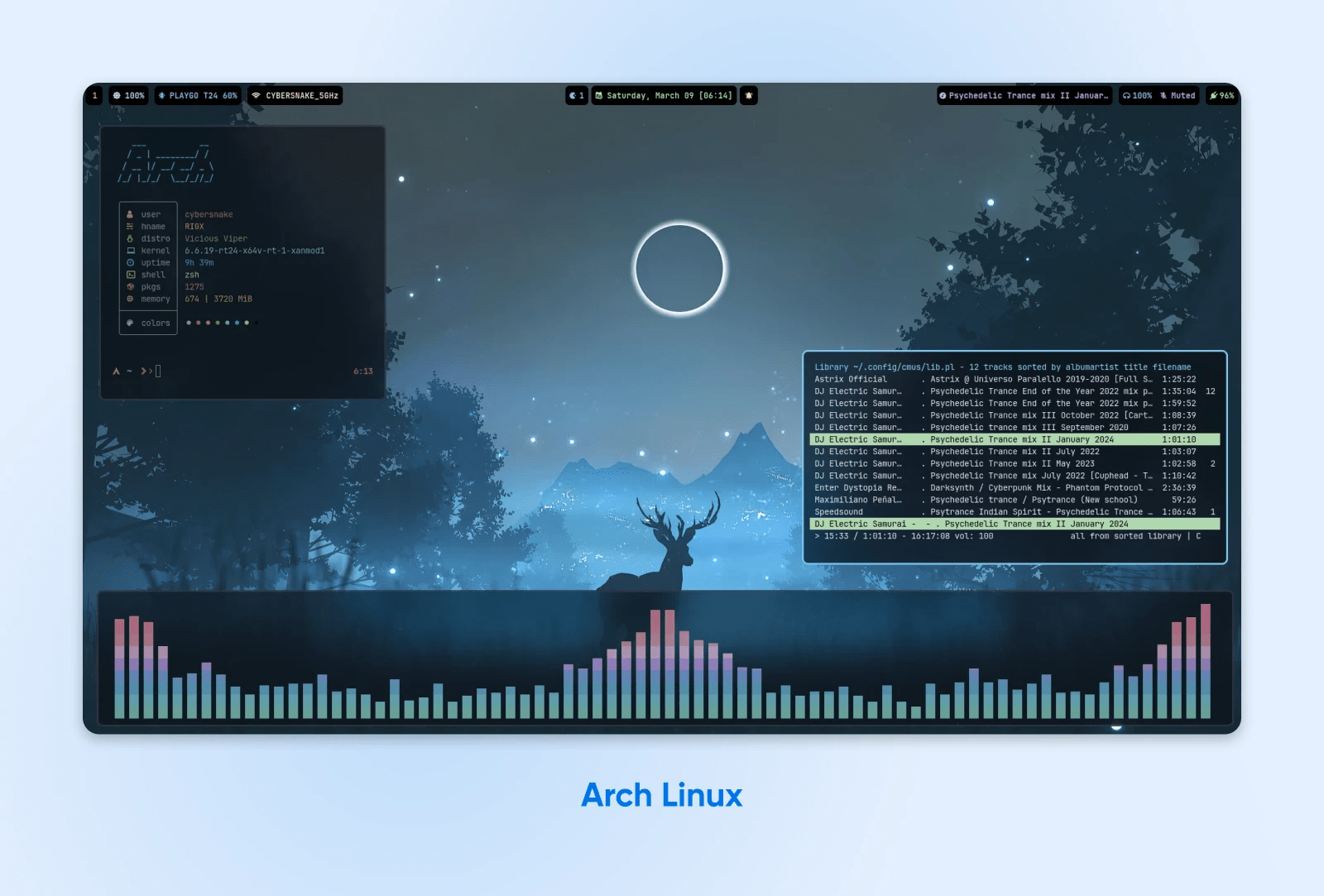The height and width of the screenshot is (896, 1324).
Task: Click the 'Vicious Viper' distro value
Action: point(216,238)
